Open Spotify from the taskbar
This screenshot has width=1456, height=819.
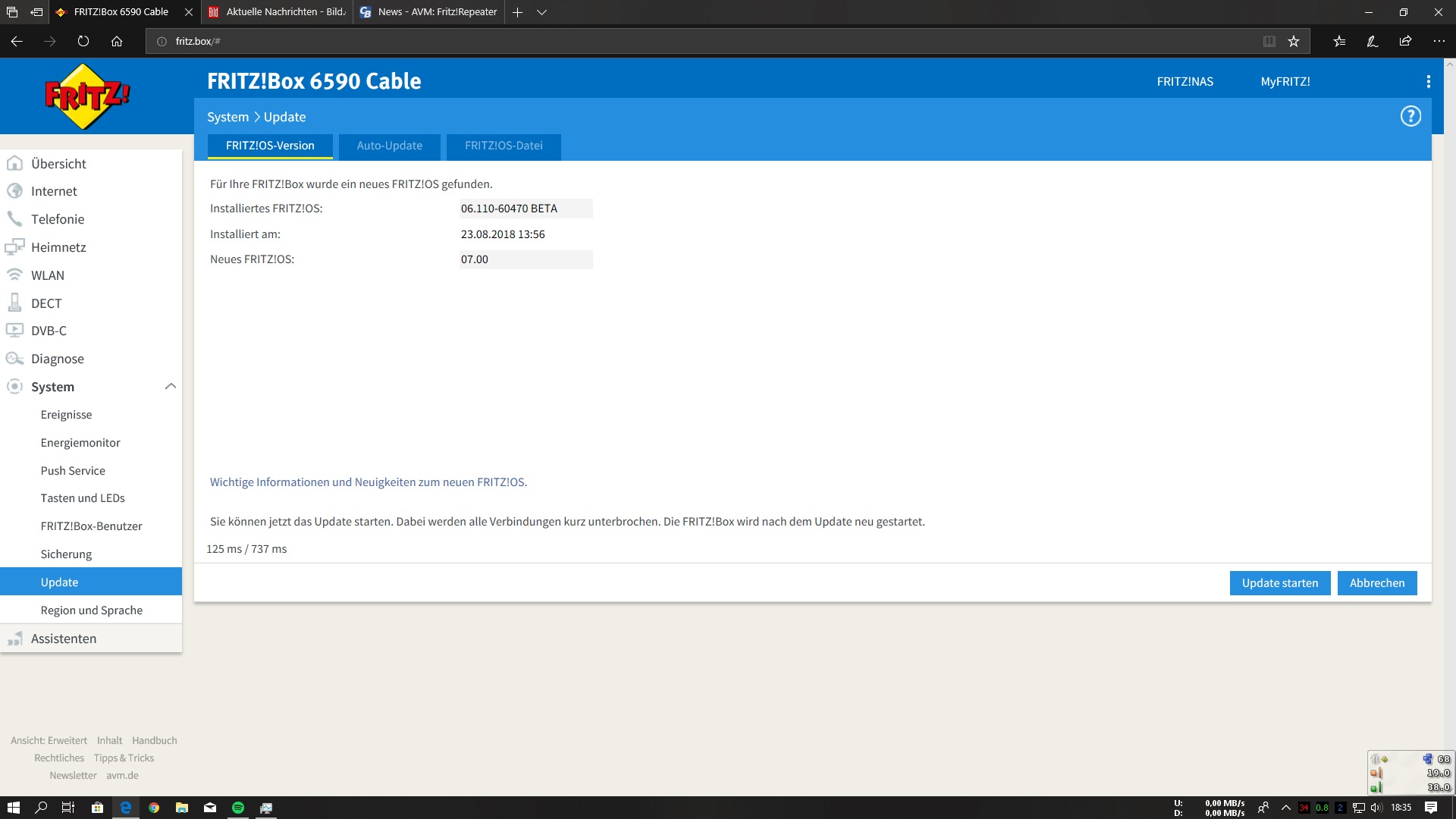coord(238,808)
